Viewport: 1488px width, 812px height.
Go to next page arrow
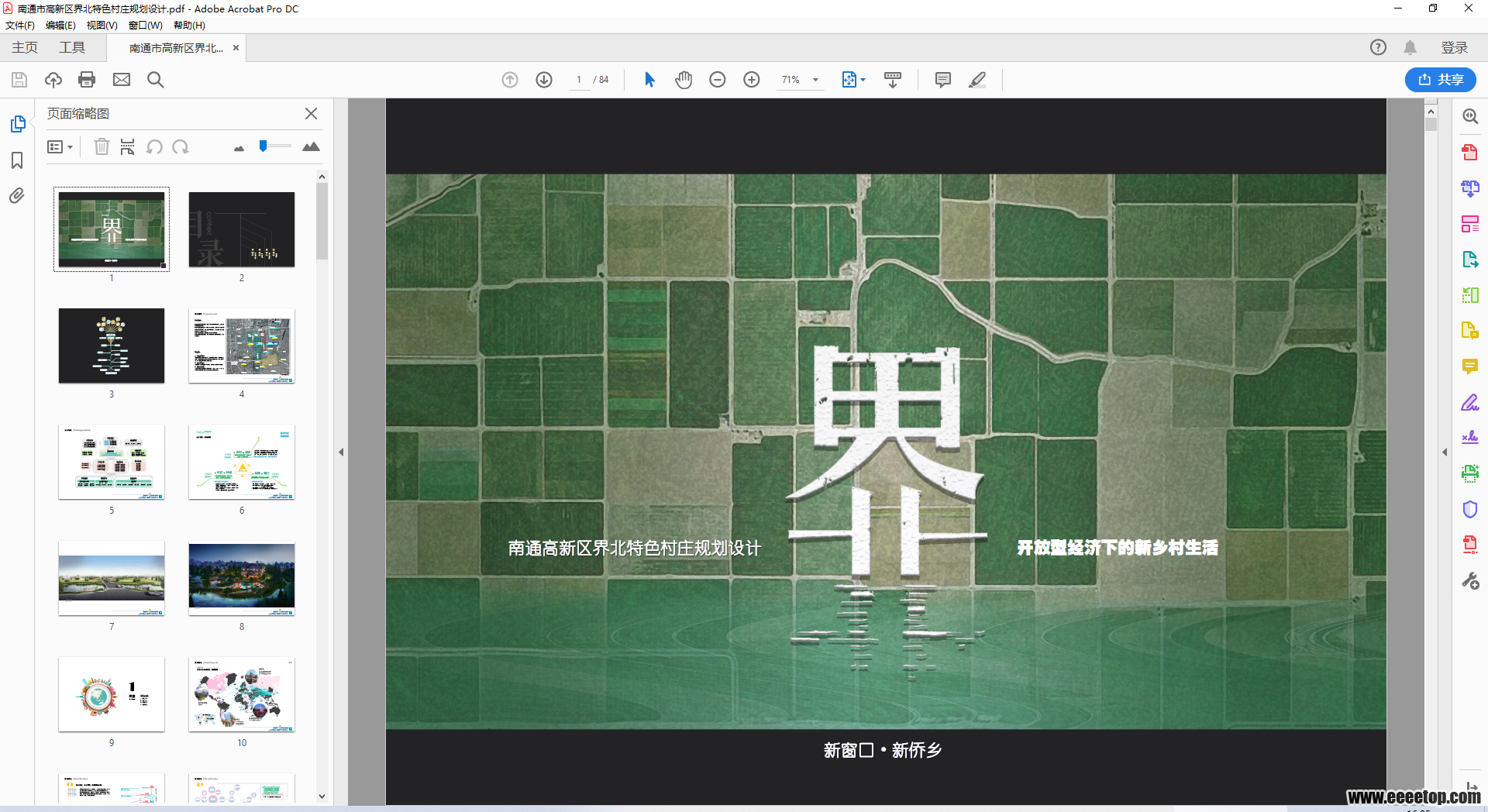[544, 80]
